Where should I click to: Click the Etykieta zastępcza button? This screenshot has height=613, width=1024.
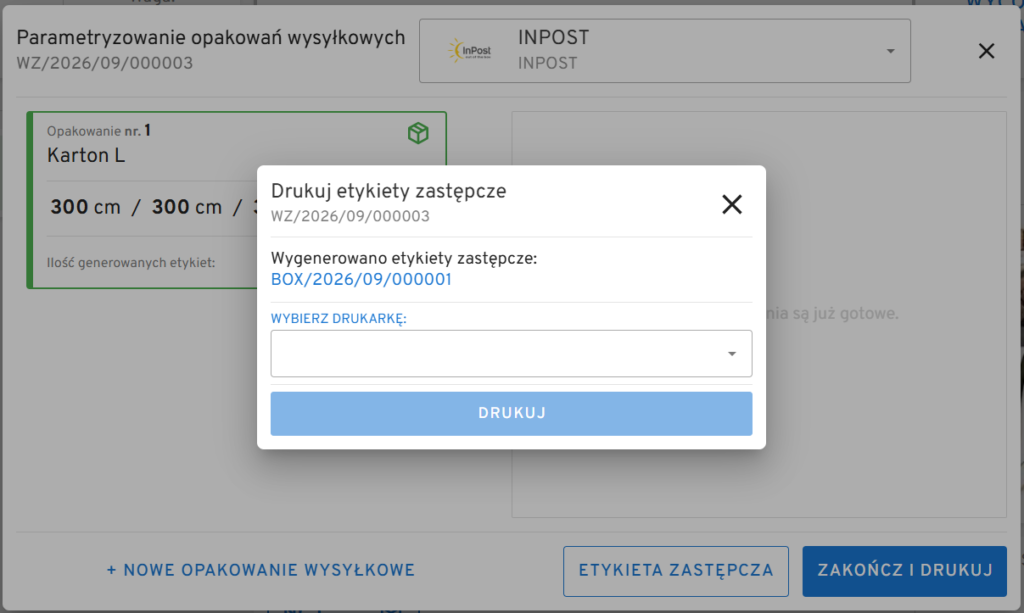coord(676,571)
